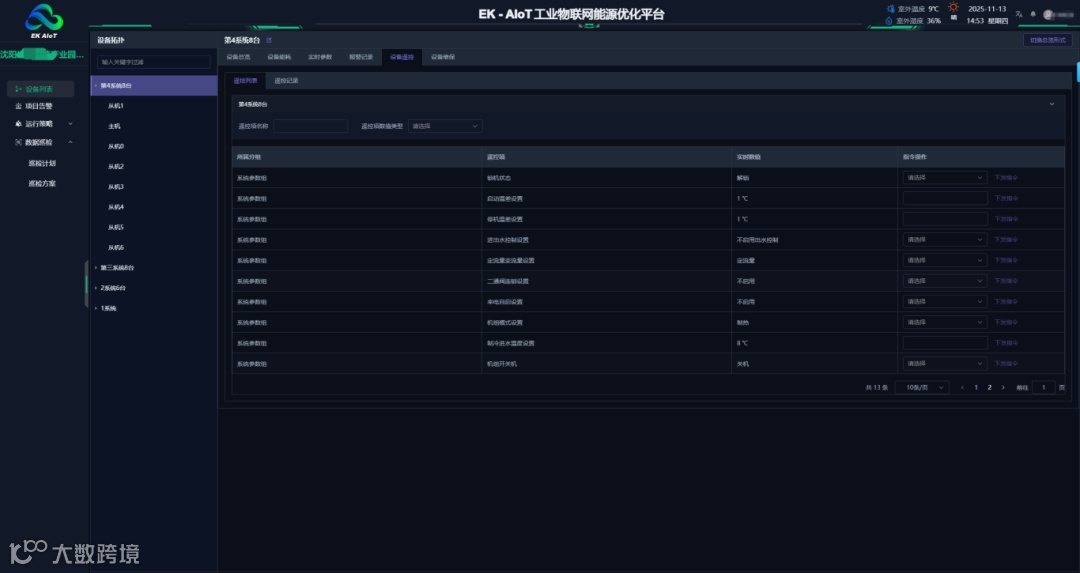Collapse the 第4系统8台 tree node
This screenshot has height=573, width=1080.
pos(96,85)
